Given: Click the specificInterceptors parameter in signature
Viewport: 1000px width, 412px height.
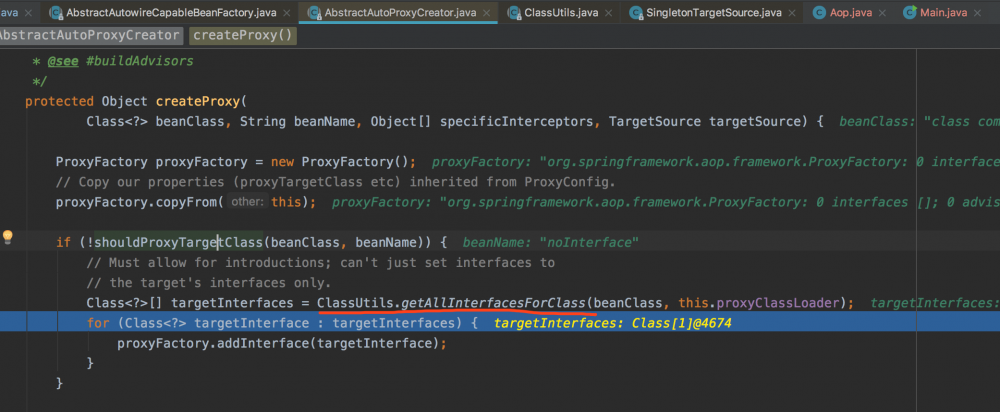Looking at the screenshot, I should pos(517,121).
